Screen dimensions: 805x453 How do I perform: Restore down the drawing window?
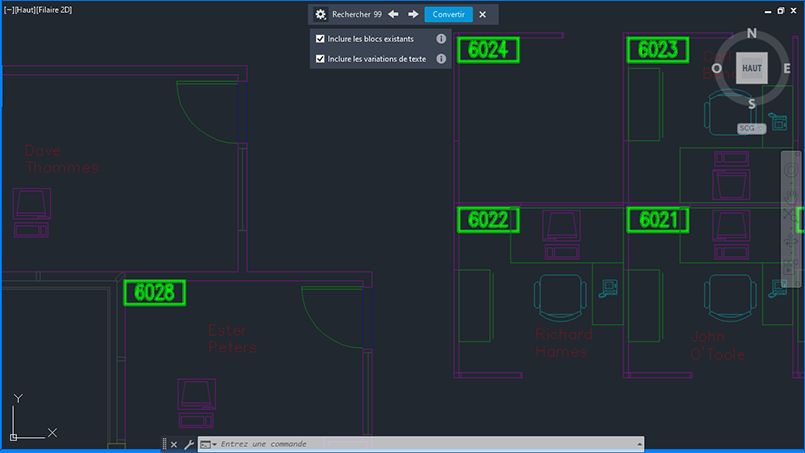tap(780, 10)
